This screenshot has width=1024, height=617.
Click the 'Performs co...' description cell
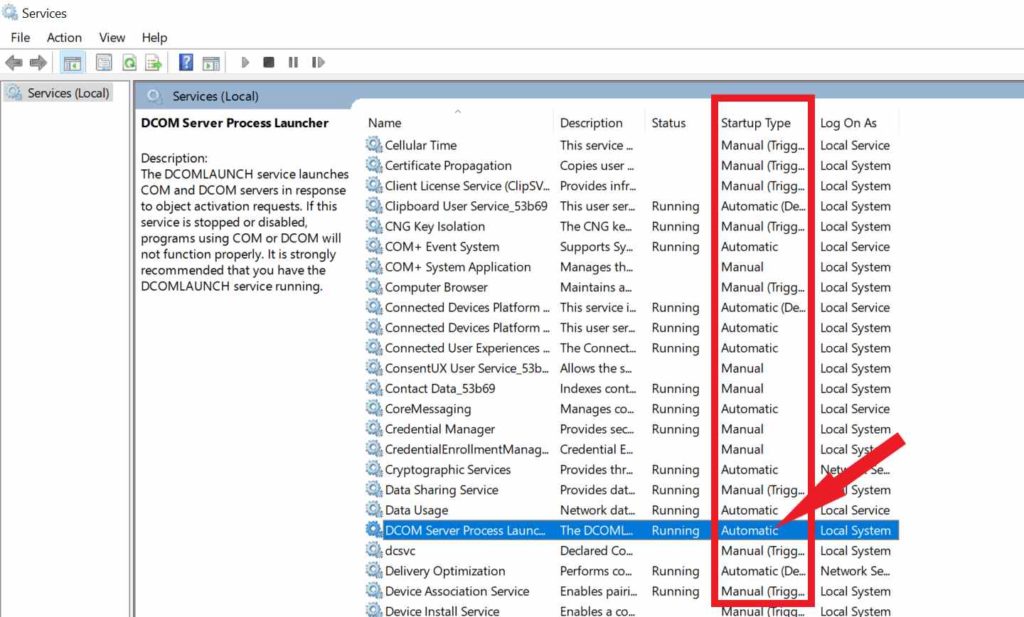coord(596,571)
